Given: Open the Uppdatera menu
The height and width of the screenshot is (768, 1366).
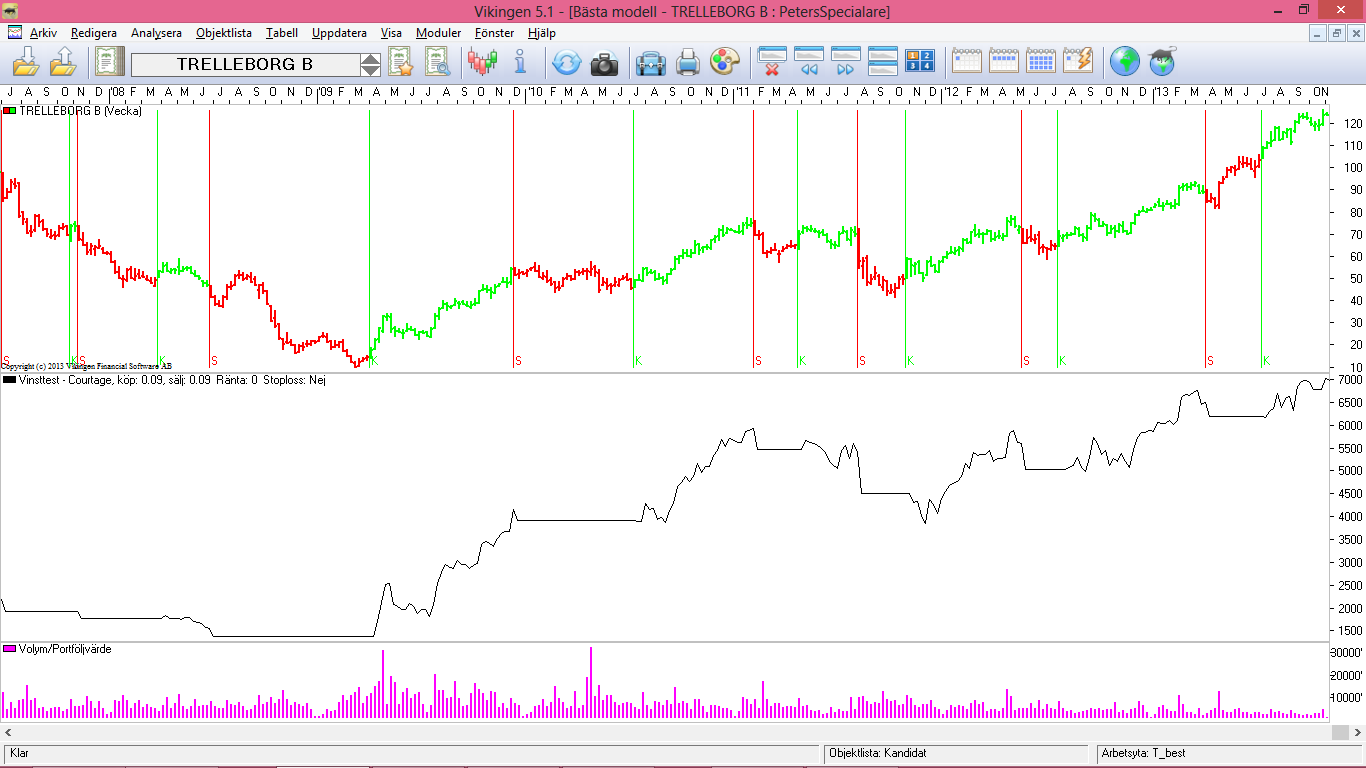Looking at the screenshot, I should (339, 33).
